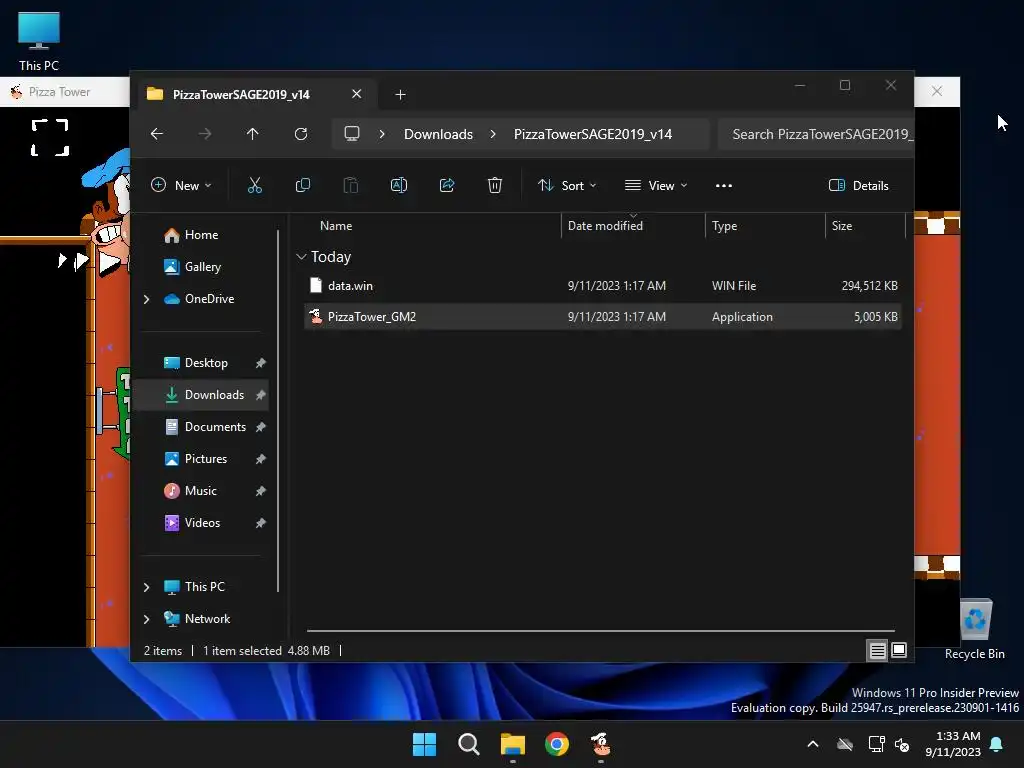
Task: Click the chevron after Downloads in path
Action: tap(493, 134)
